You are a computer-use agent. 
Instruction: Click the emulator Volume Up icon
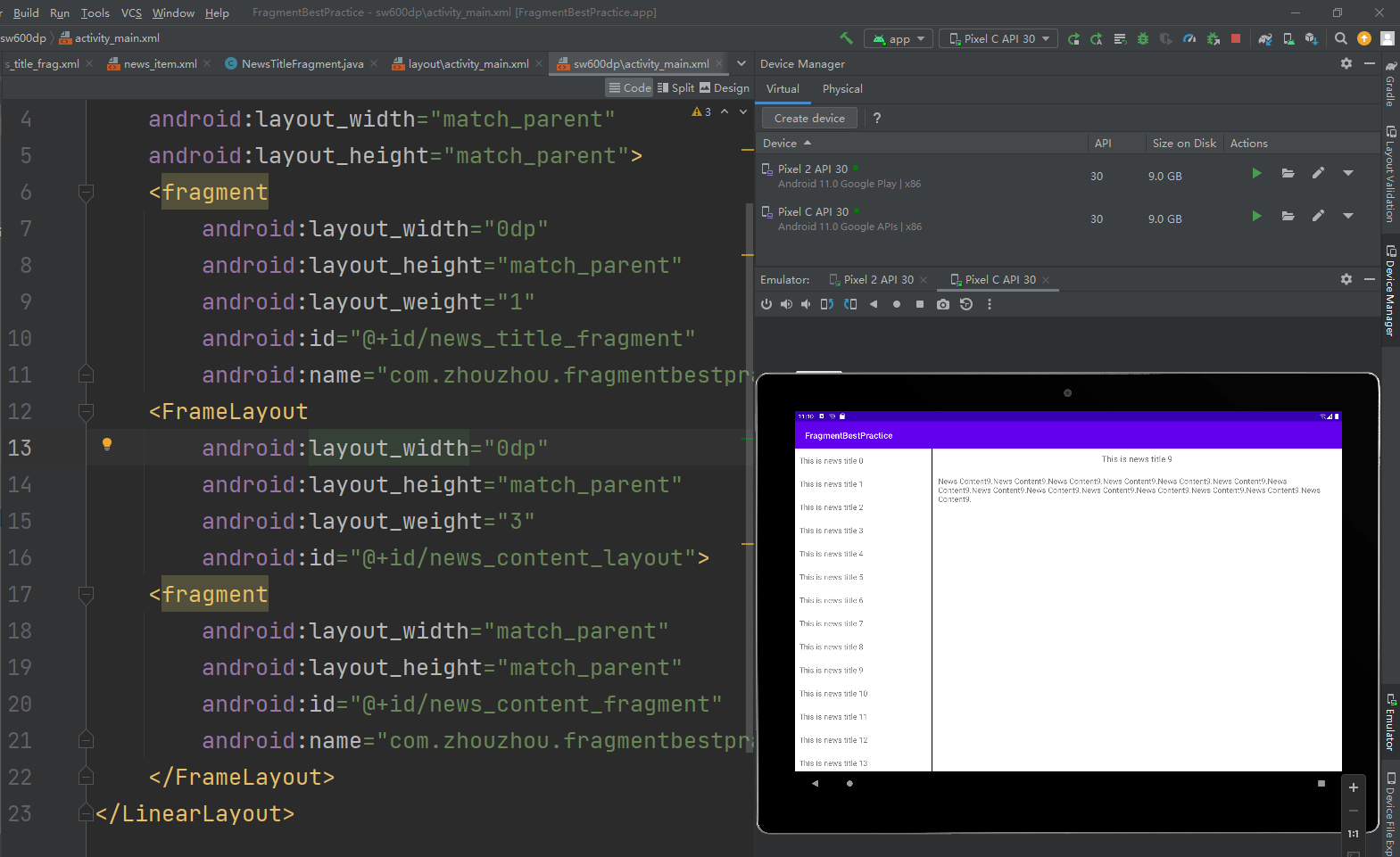pos(786,304)
